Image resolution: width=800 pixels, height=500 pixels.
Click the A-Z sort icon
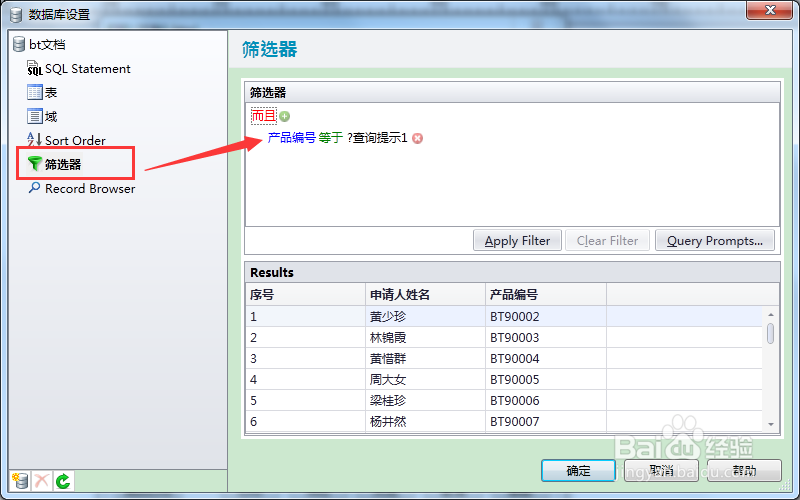click(x=34, y=140)
